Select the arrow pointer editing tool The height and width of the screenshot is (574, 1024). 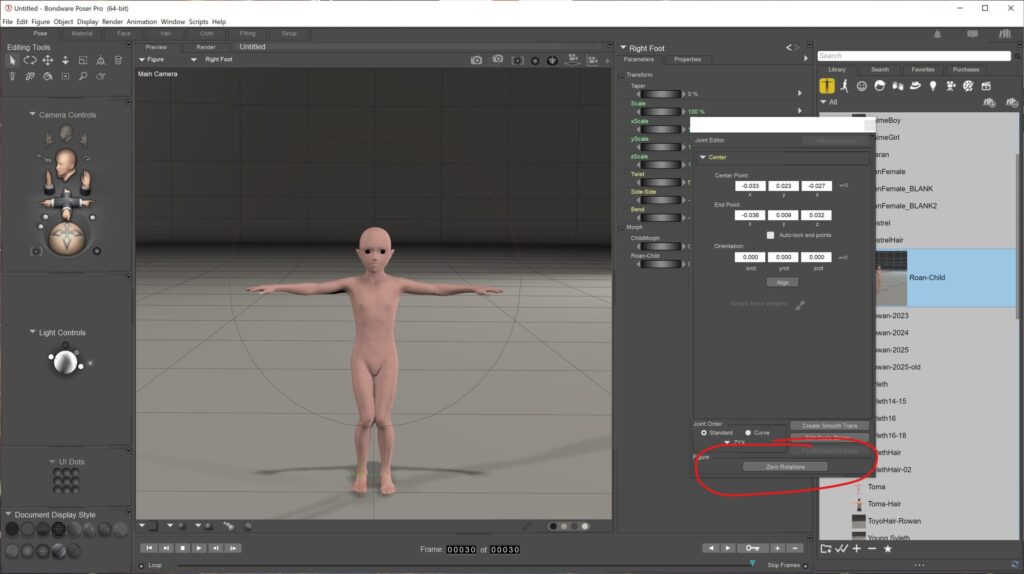(12, 60)
